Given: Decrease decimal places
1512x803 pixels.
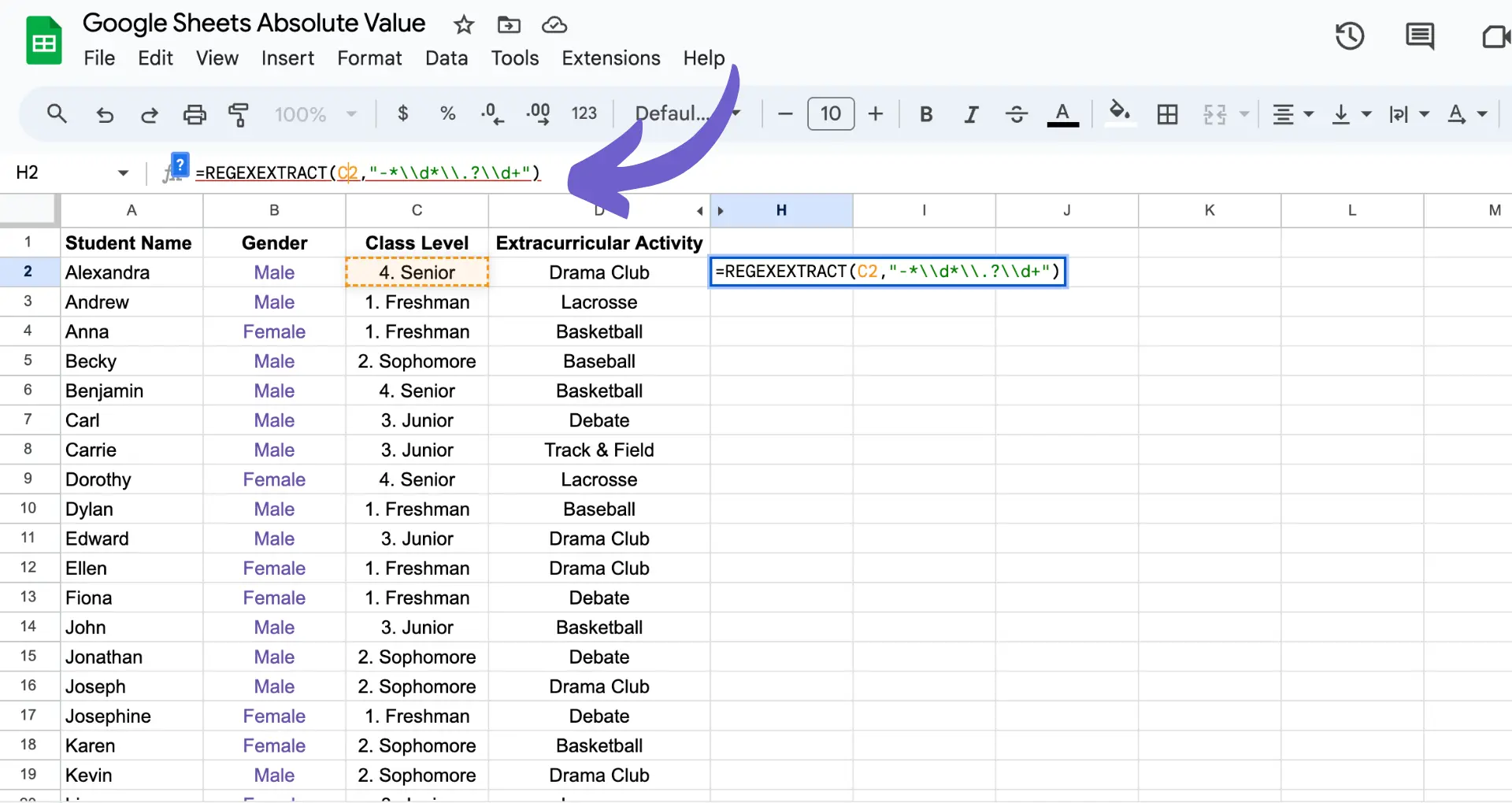Looking at the screenshot, I should (492, 114).
